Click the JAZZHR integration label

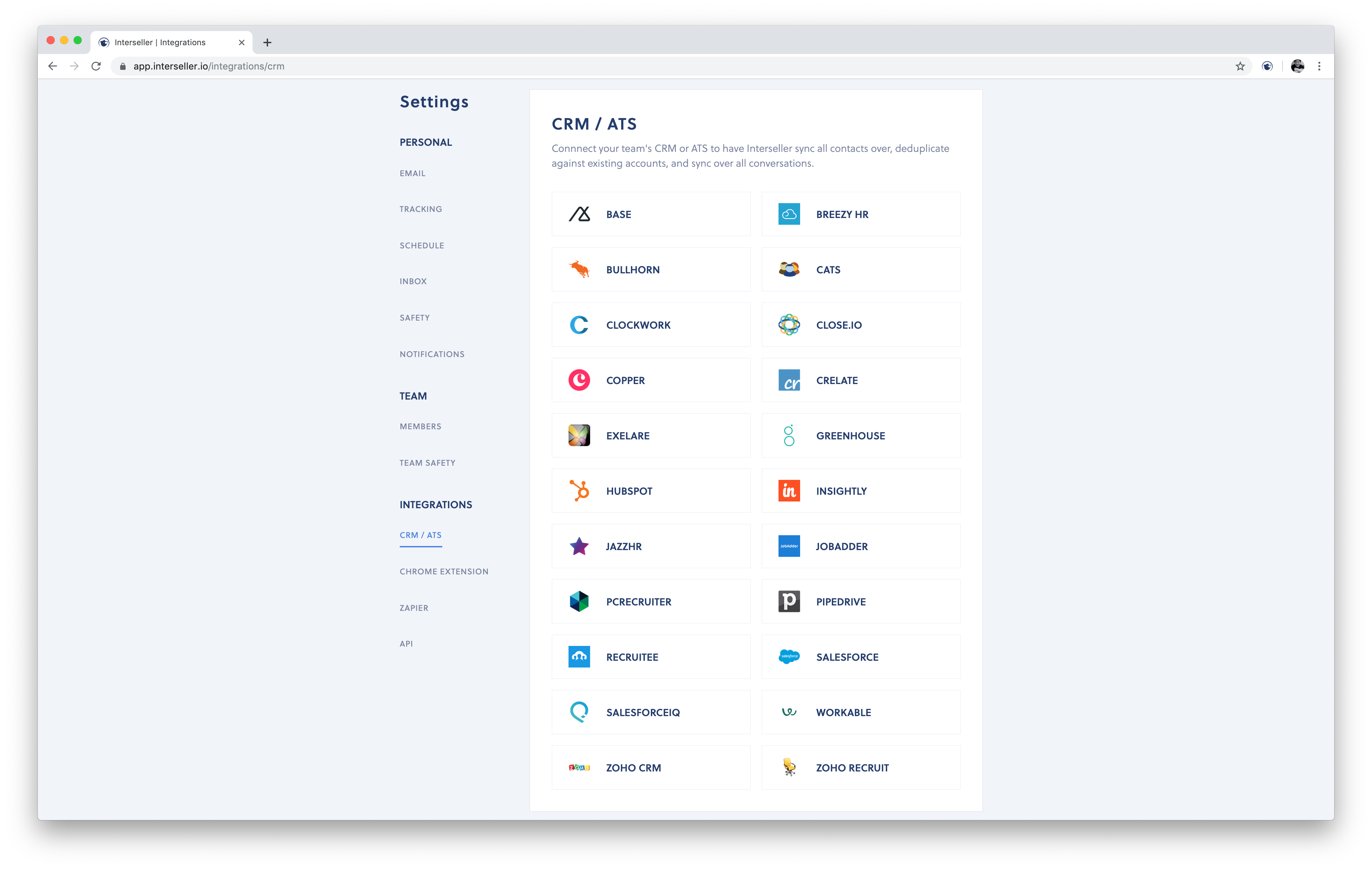tap(624, 547)
